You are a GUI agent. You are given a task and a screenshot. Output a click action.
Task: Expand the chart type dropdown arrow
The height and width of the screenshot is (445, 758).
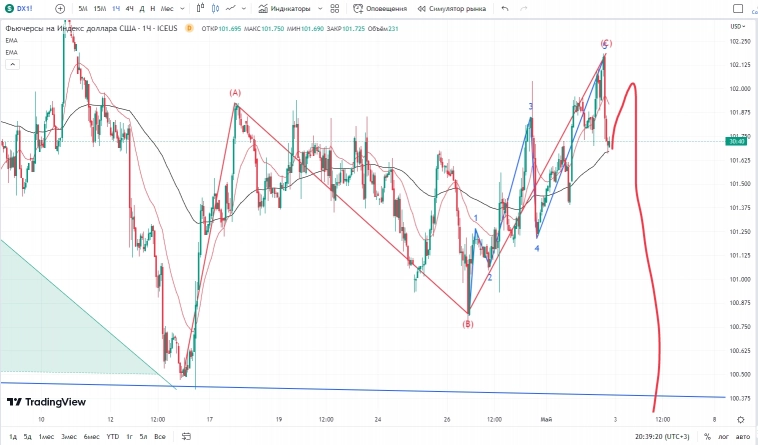(x=244, y=9)
